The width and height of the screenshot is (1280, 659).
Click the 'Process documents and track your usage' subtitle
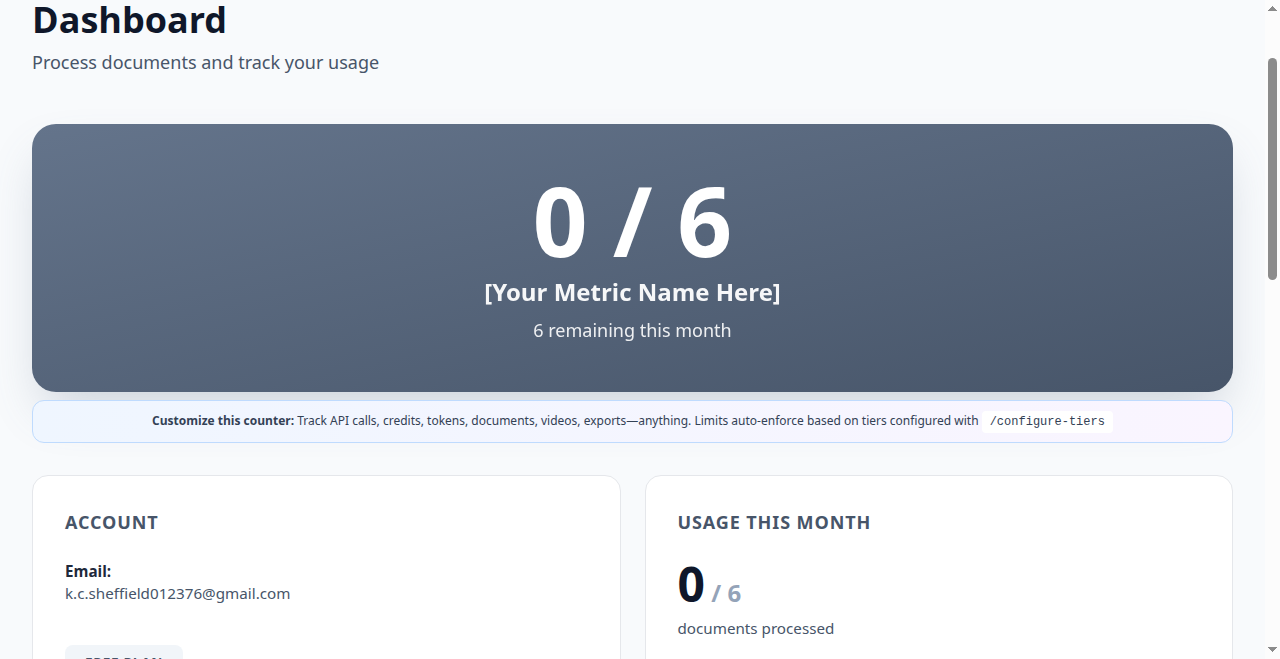point(205,63)
